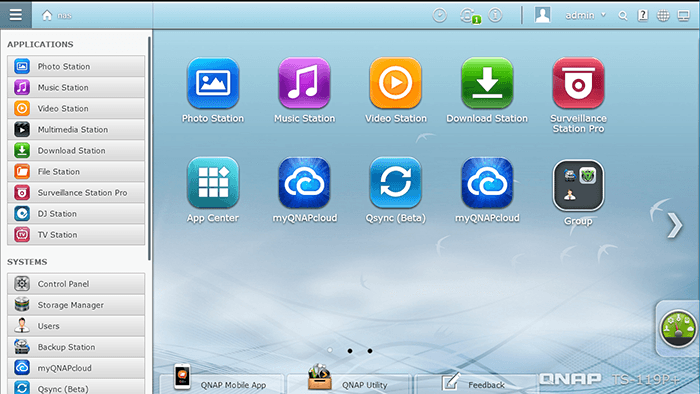Go to next desktop page arrow
700x394 pixels.
click(675, 225)
